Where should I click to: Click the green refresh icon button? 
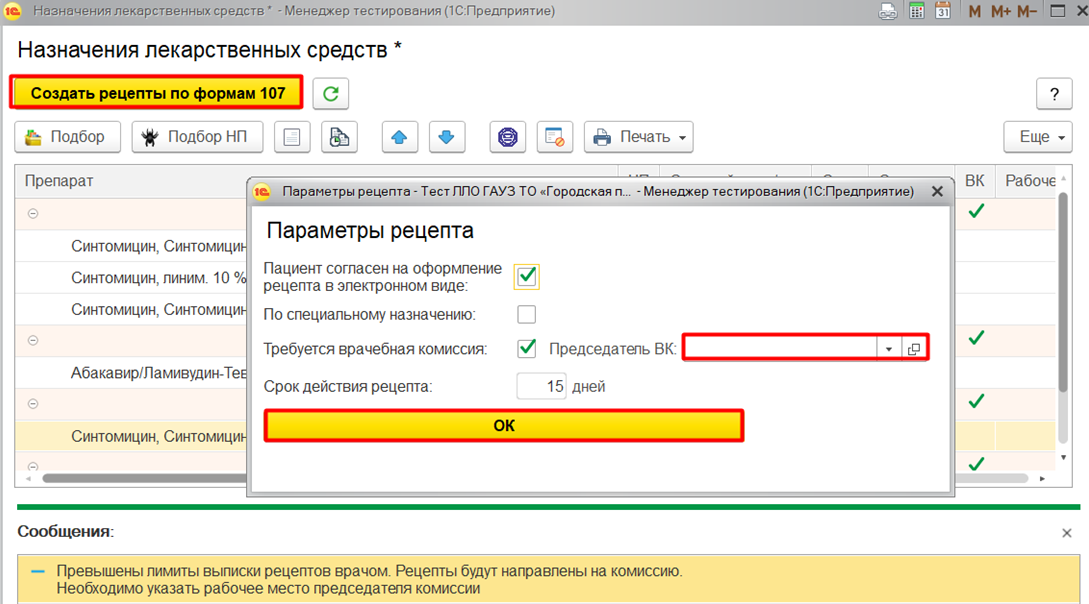(x=330, y=94)
